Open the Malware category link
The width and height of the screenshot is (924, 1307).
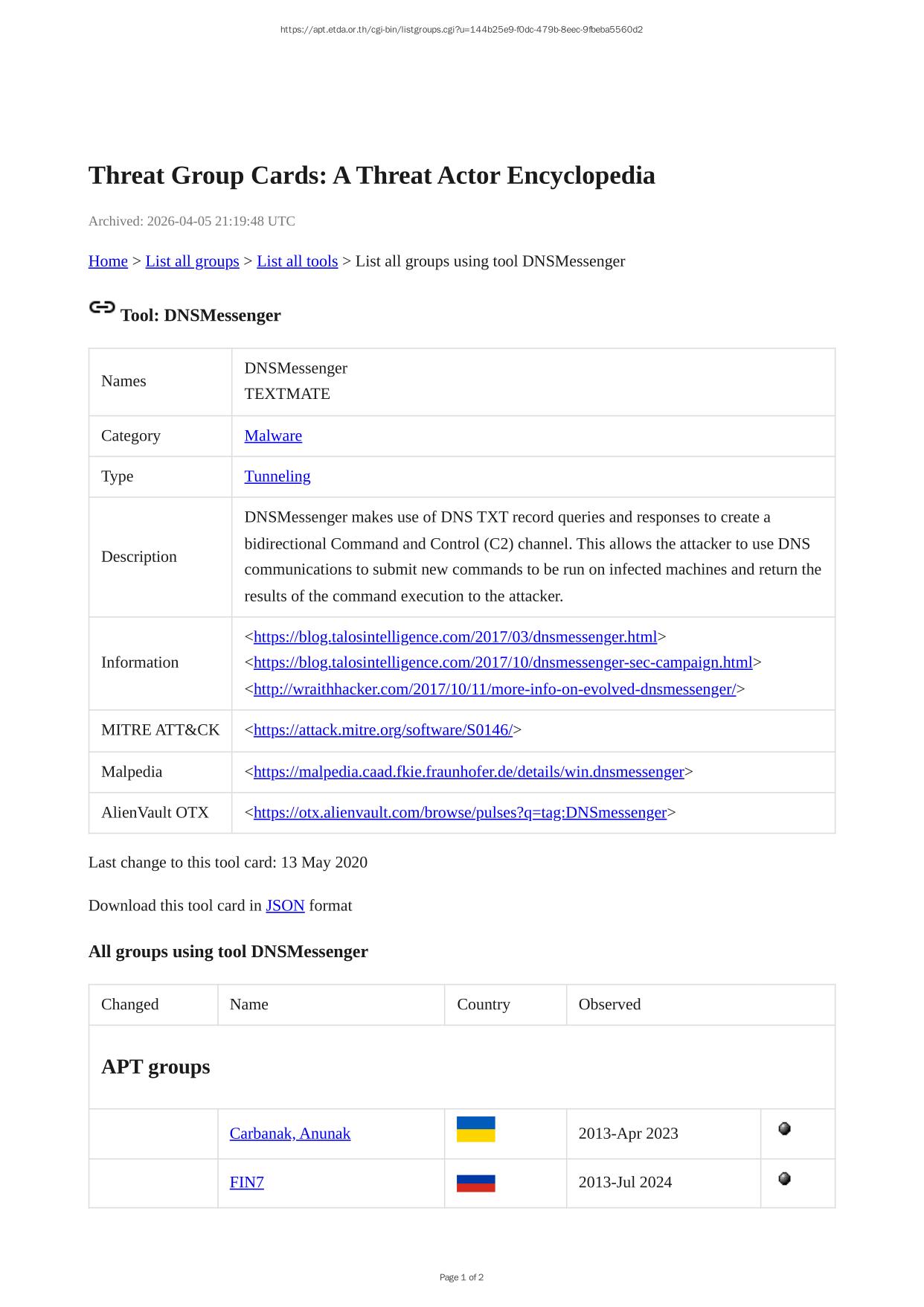point(273,436)
